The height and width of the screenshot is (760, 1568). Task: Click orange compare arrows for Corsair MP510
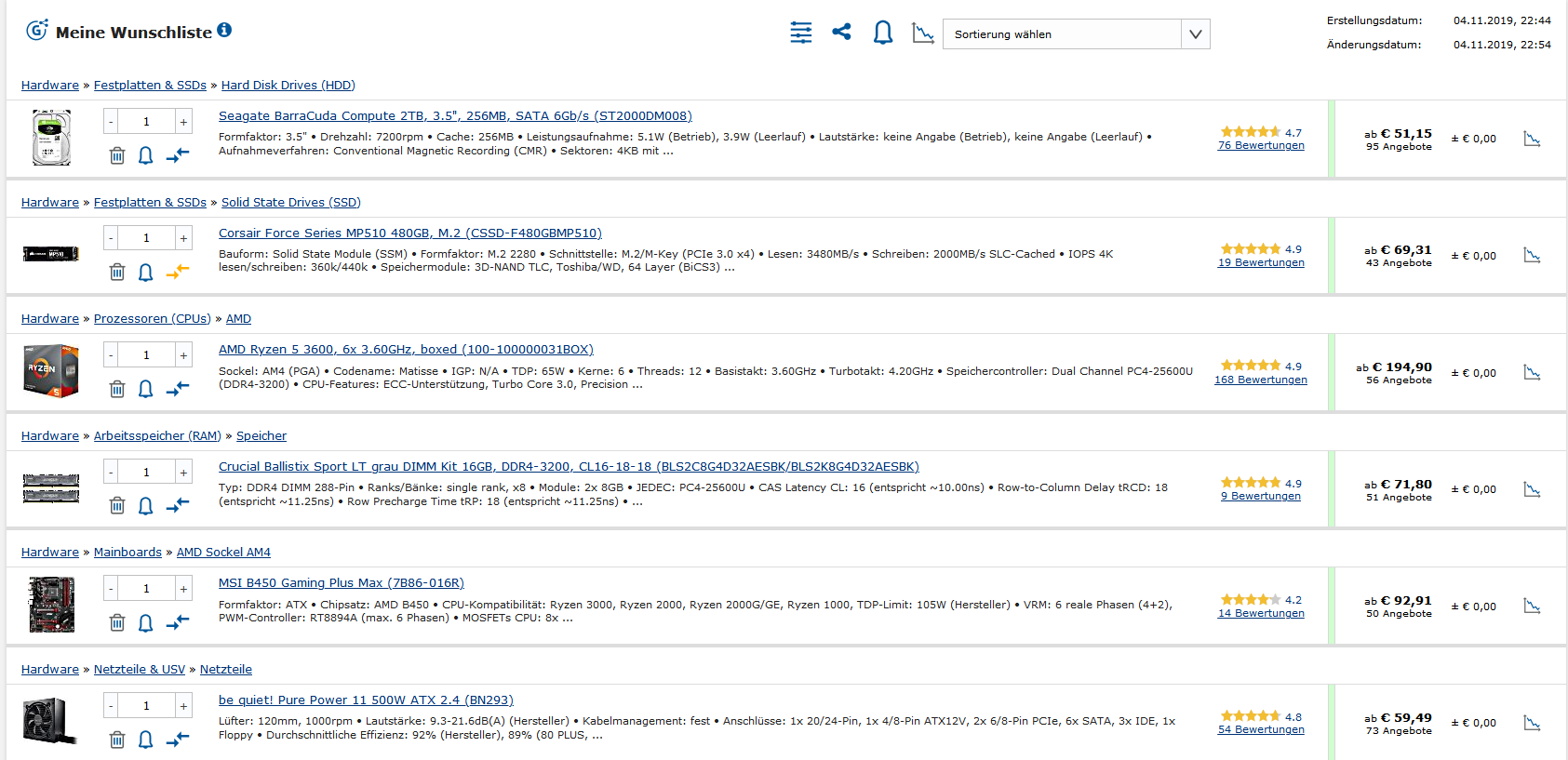[177, 272]
